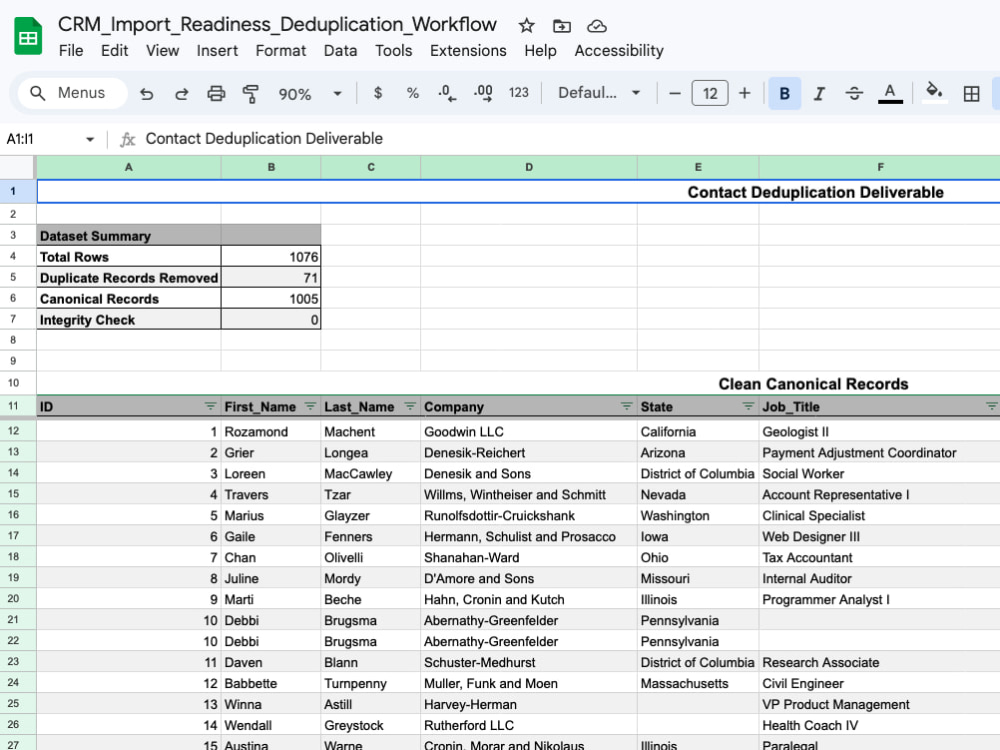Screen dimensions: 1000x750
Task: Click the formula bar text
Action: pyautogui.click(x=264, y=139)
